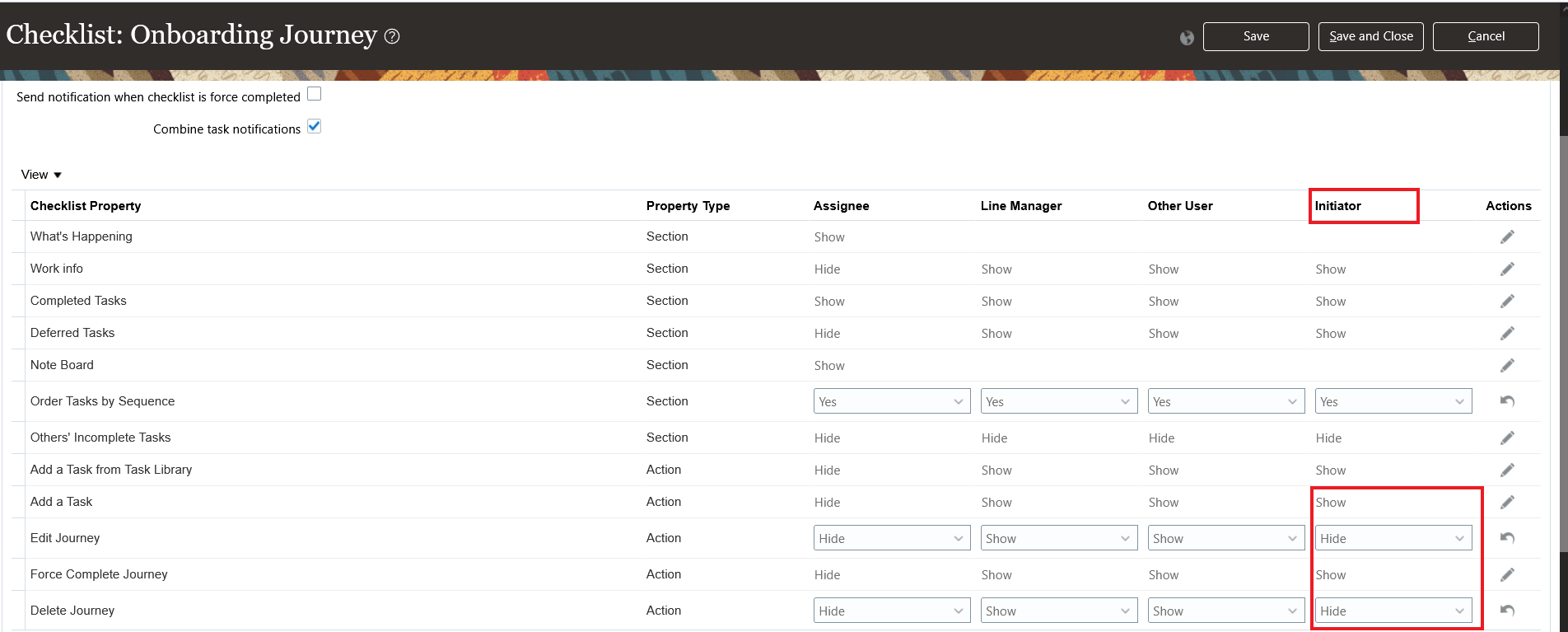Click the Save button

pos(1256,36)
